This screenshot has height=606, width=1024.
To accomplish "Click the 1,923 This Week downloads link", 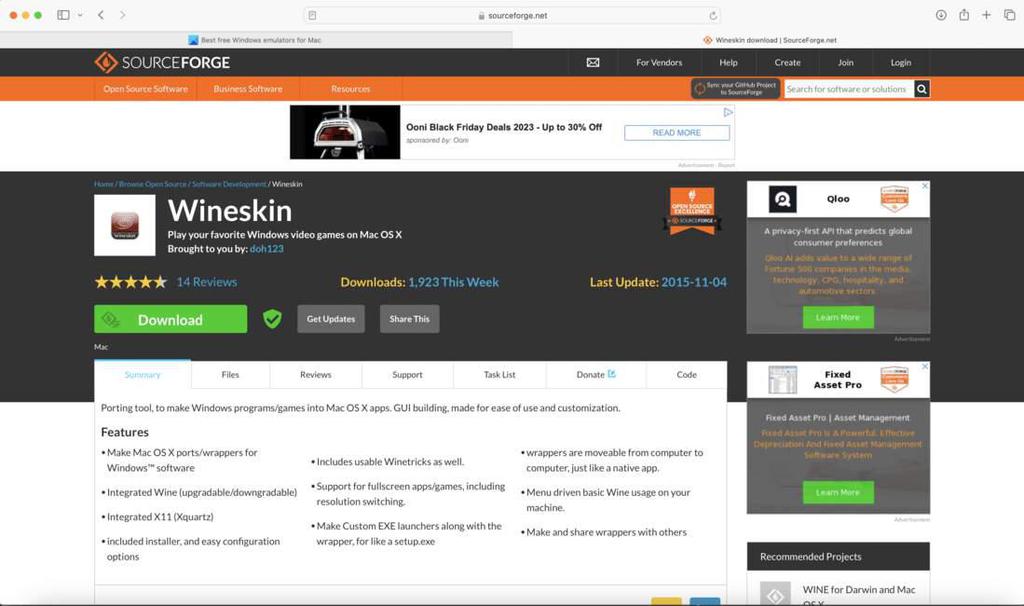I will tap(453, 282).
